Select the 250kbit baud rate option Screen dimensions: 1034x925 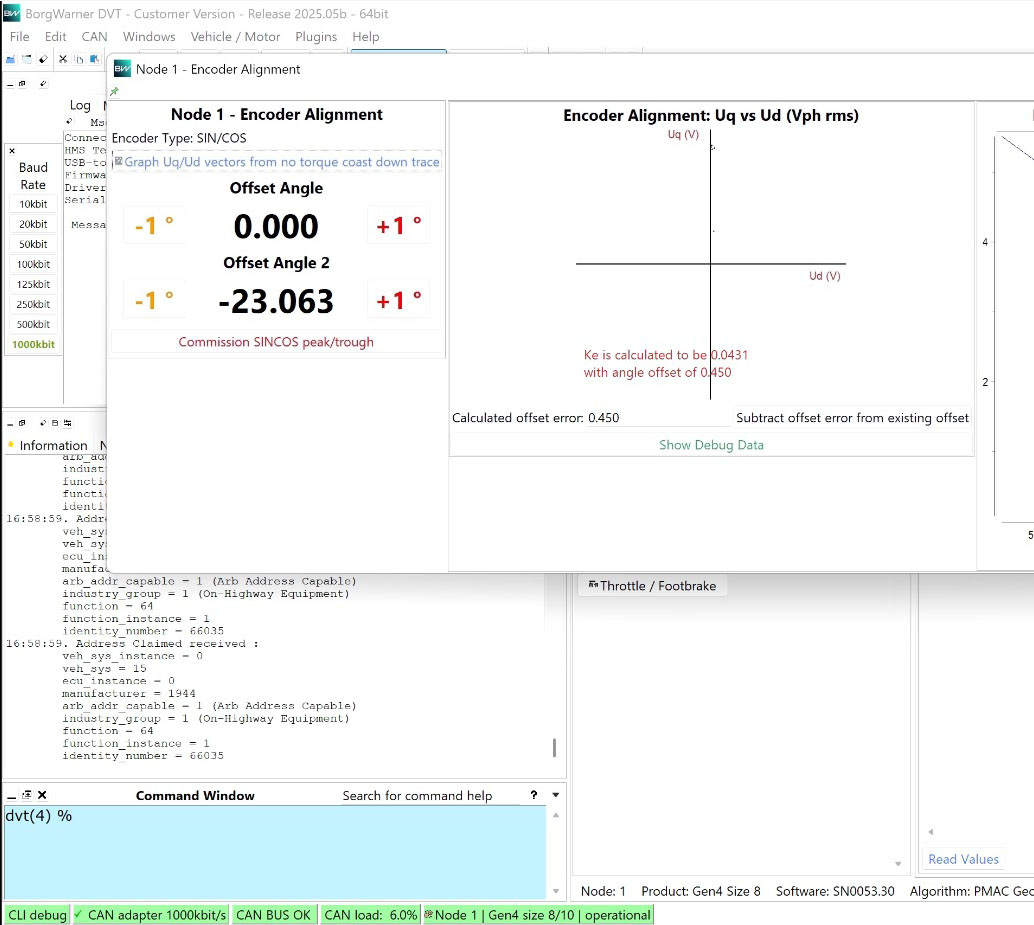33,304
